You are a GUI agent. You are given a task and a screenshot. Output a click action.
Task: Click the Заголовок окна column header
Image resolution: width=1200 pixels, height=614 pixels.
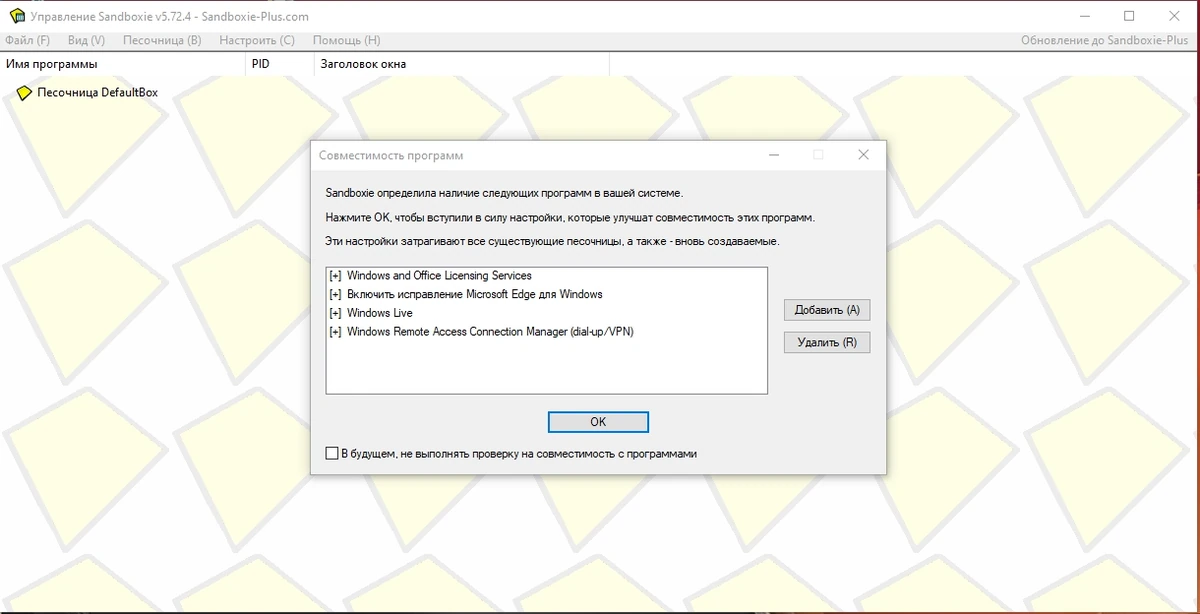[x=461, y=64]
